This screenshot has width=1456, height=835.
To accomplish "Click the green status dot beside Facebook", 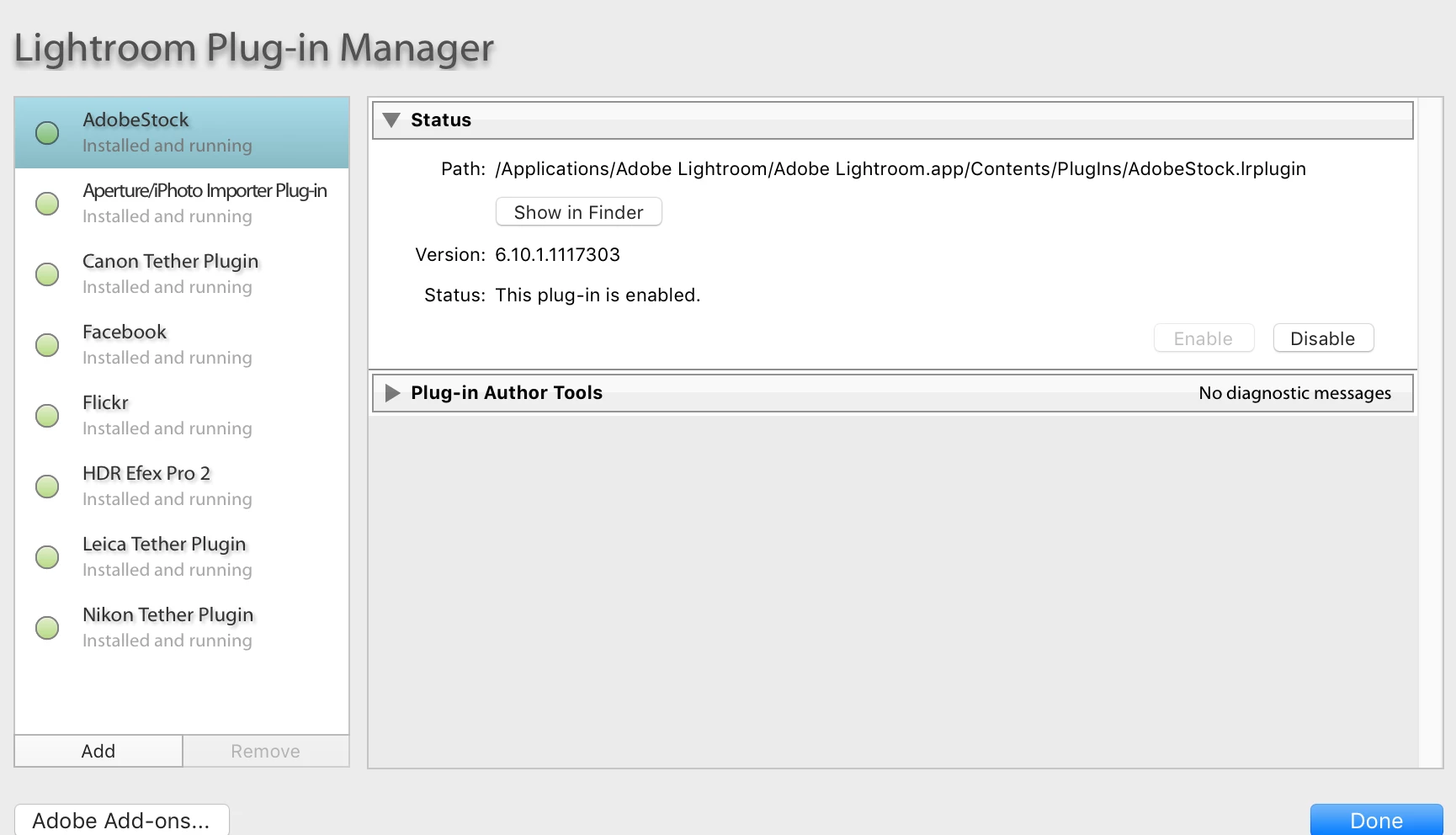I will (x=47, y=345).
